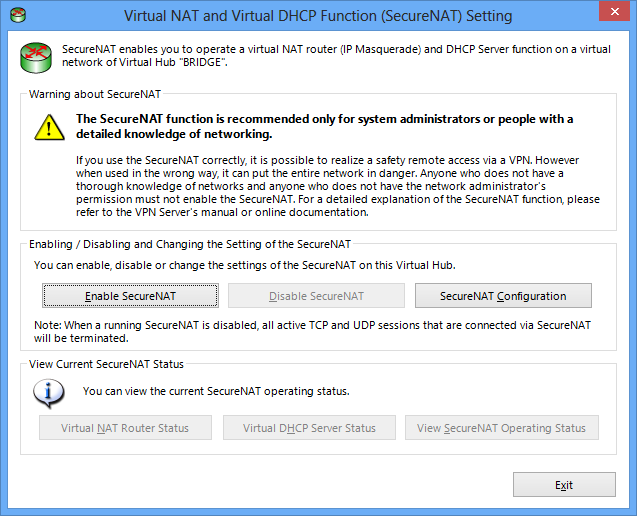Click the SecureNAT description text mentioning BRIDGE

tap(336, 56)
